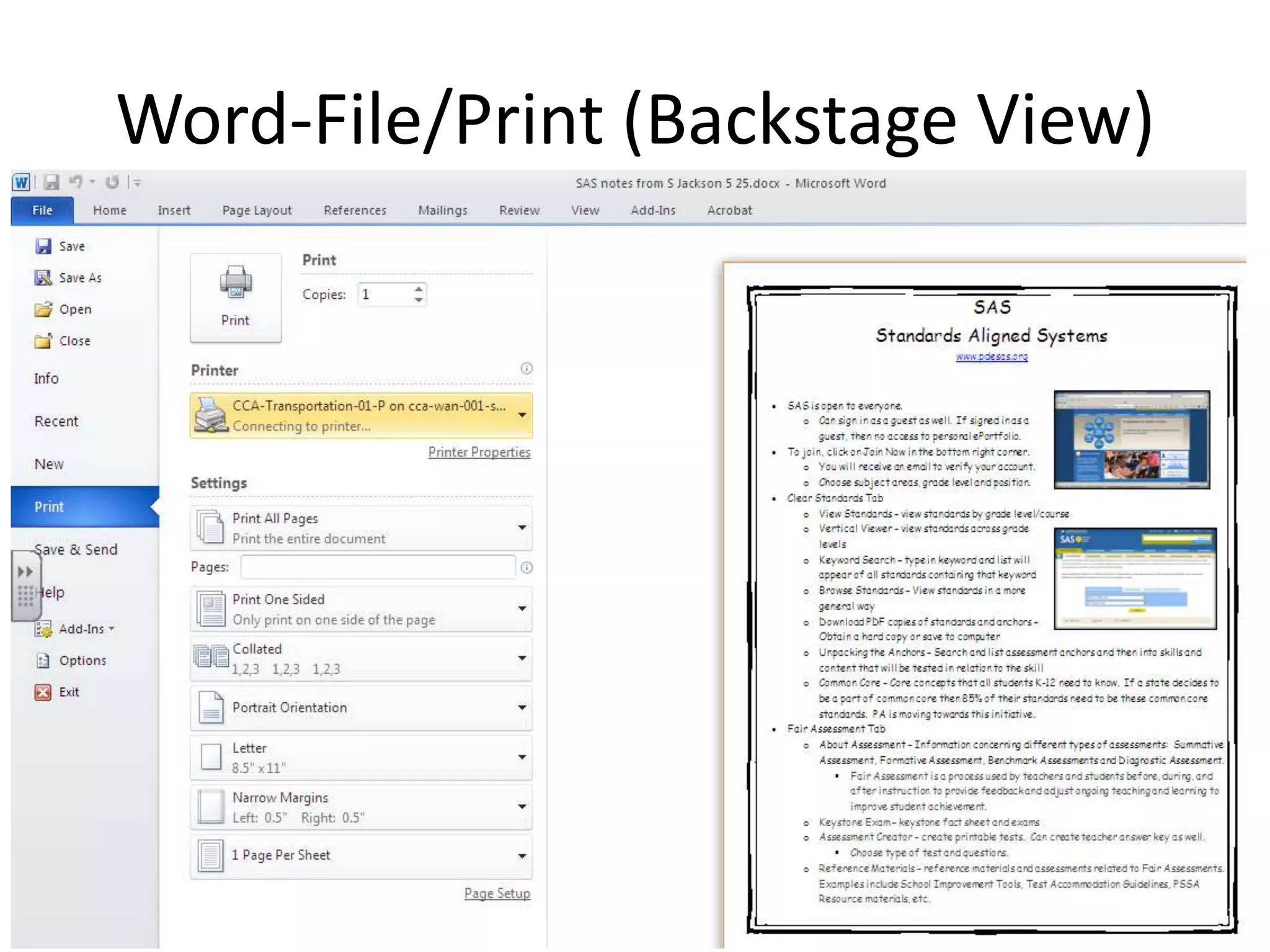Open Customize Quick Access Toolbar arrow
Image resolution: width=1270 pixels, height=952 pixels.
click(137, 182)
